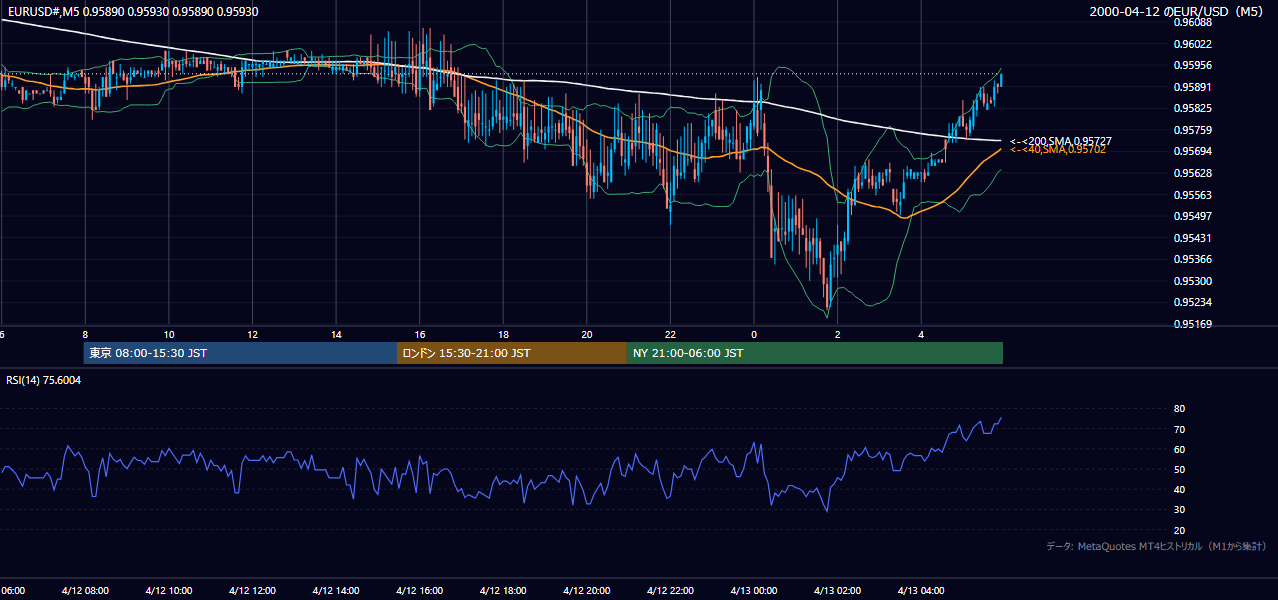The width and height of the screenshot is (1278, 600).
Task: Select the Tokyo 08:00-15:30 JST session bar
Action: click(x=240, y=353)
